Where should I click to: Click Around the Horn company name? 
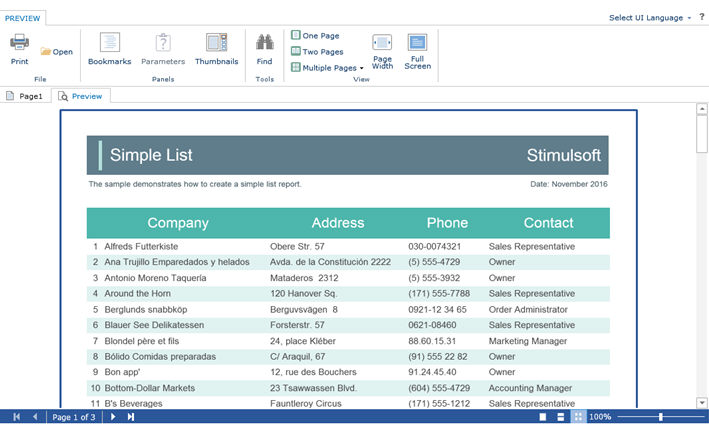(x=137, y=293)
